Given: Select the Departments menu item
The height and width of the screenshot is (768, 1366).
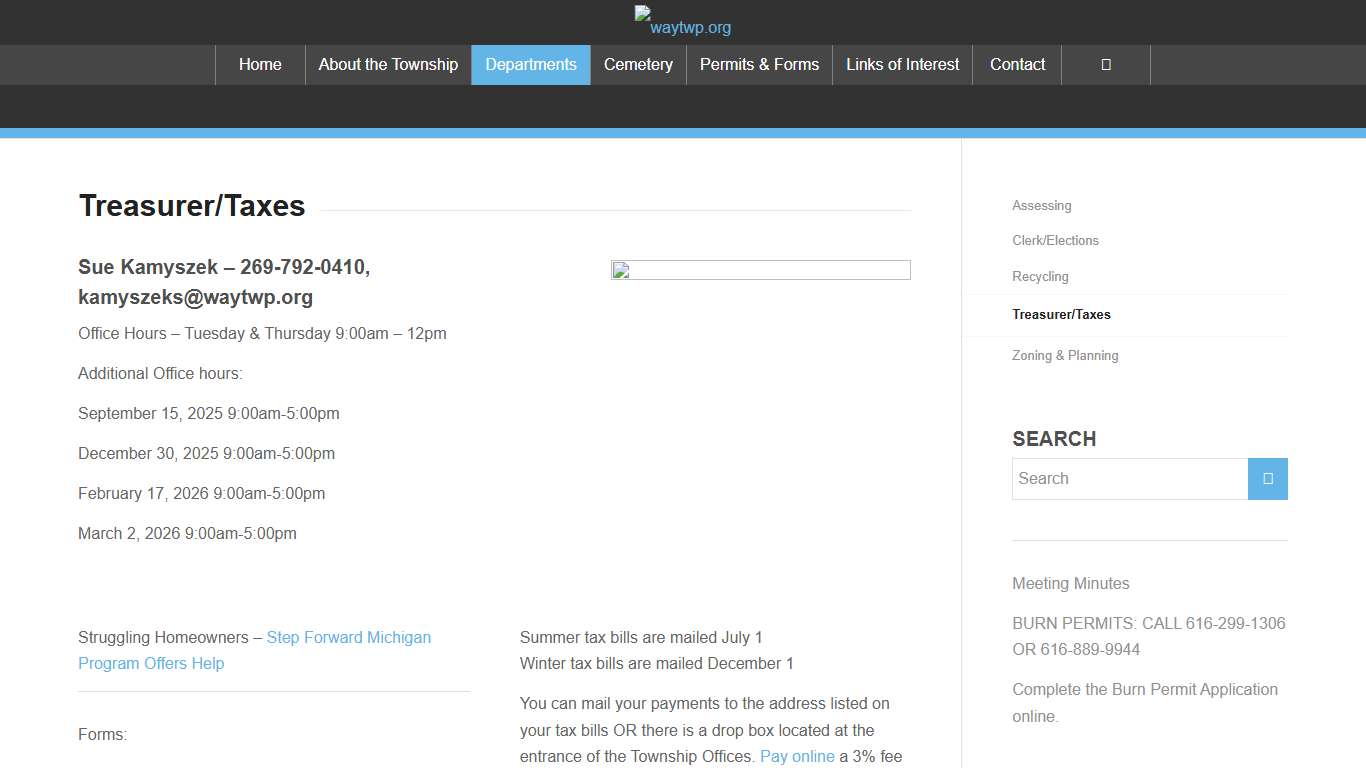Looking at the screenshot, I should point(531,65).
